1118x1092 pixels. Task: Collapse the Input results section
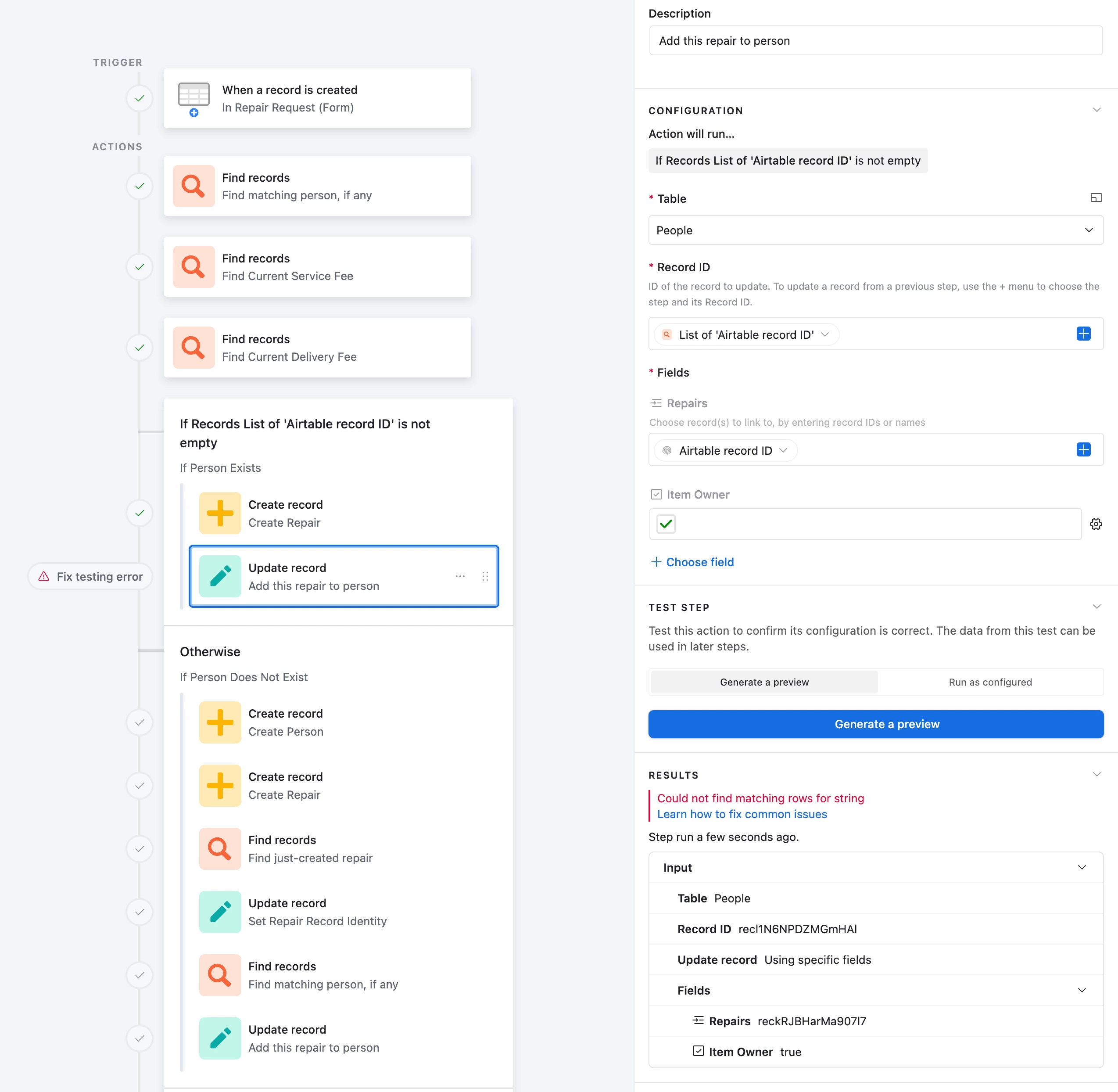pyautogui.click(x=1081, y=867)
